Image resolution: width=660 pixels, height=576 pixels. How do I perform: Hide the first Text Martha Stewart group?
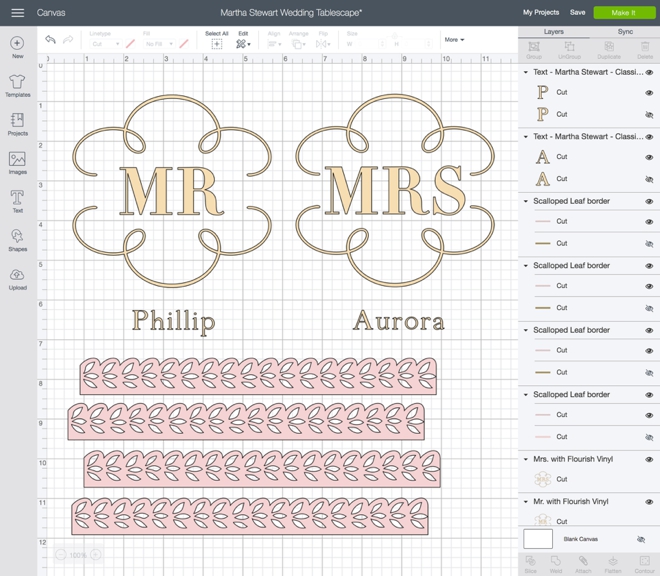pyautogui.click(x=649, y=72)
